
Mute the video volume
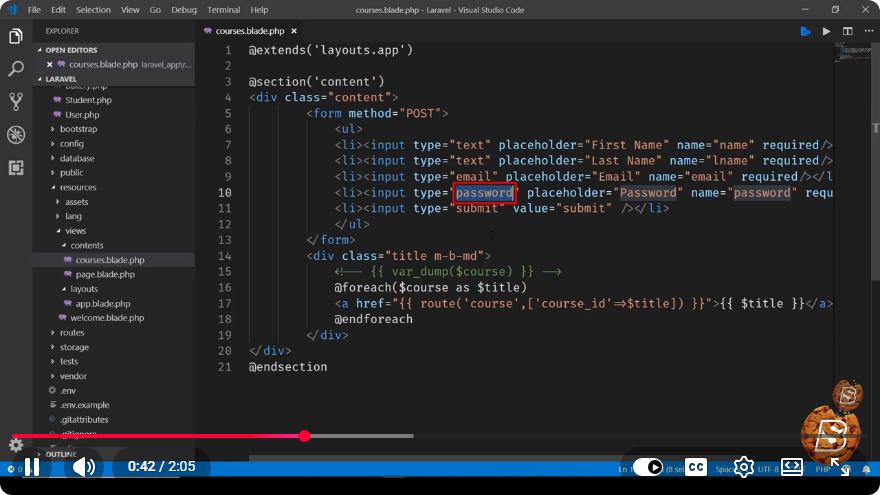coord(84,467)
